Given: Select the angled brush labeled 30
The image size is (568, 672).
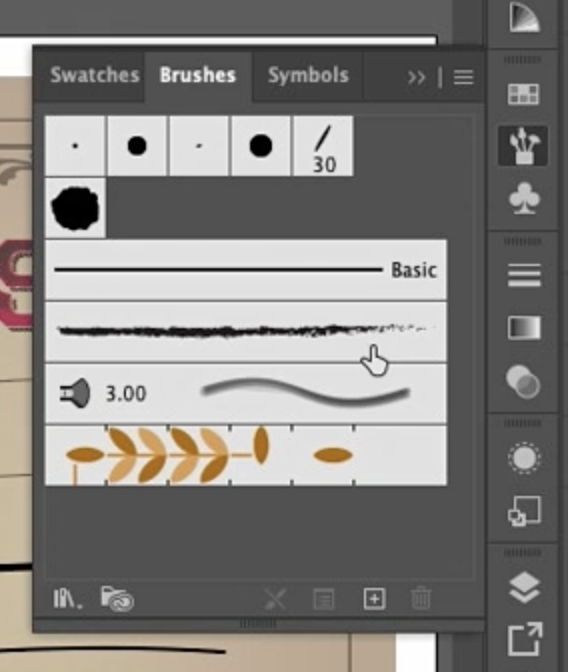Looking at the screenshot, I should click(323, 146).
